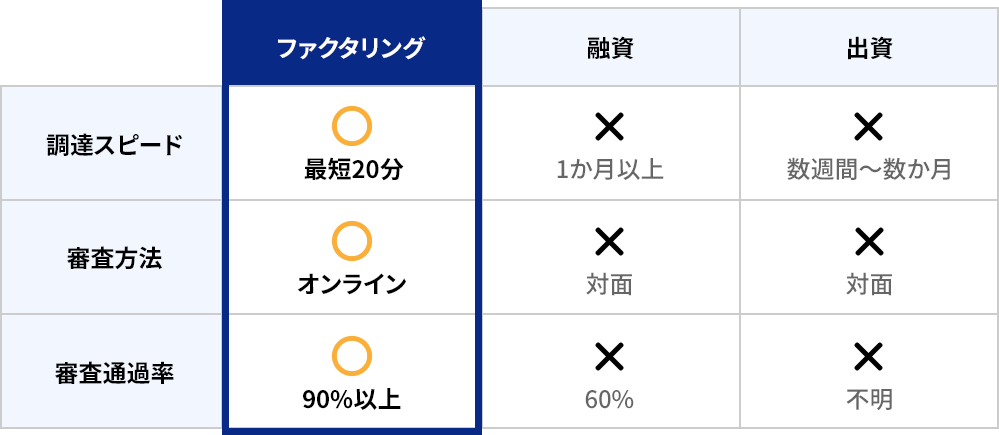The height and width of the screenshot is (435, 999).
Task: Click the 最短20分 text
Action: click(352, 169)
